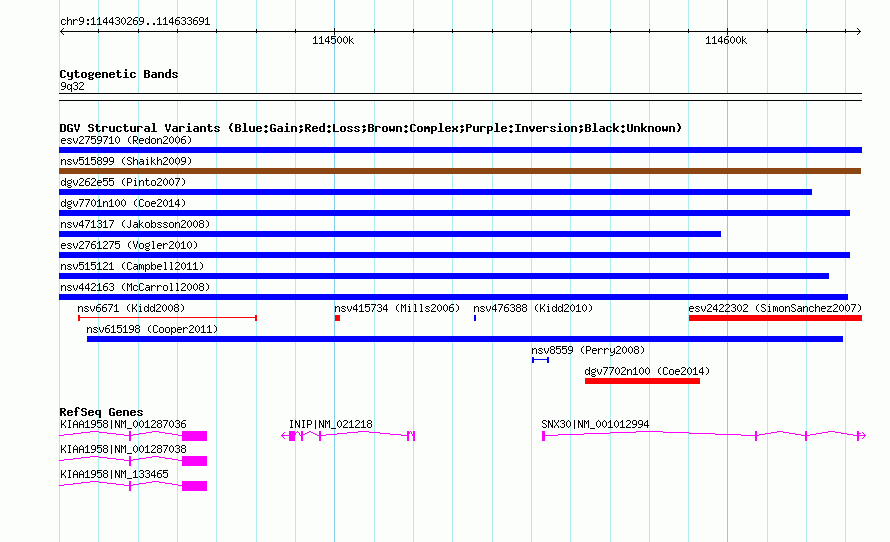Click the ruler's left arrowhead
Viewport: 890px width, 542px height.
point(62,32)
